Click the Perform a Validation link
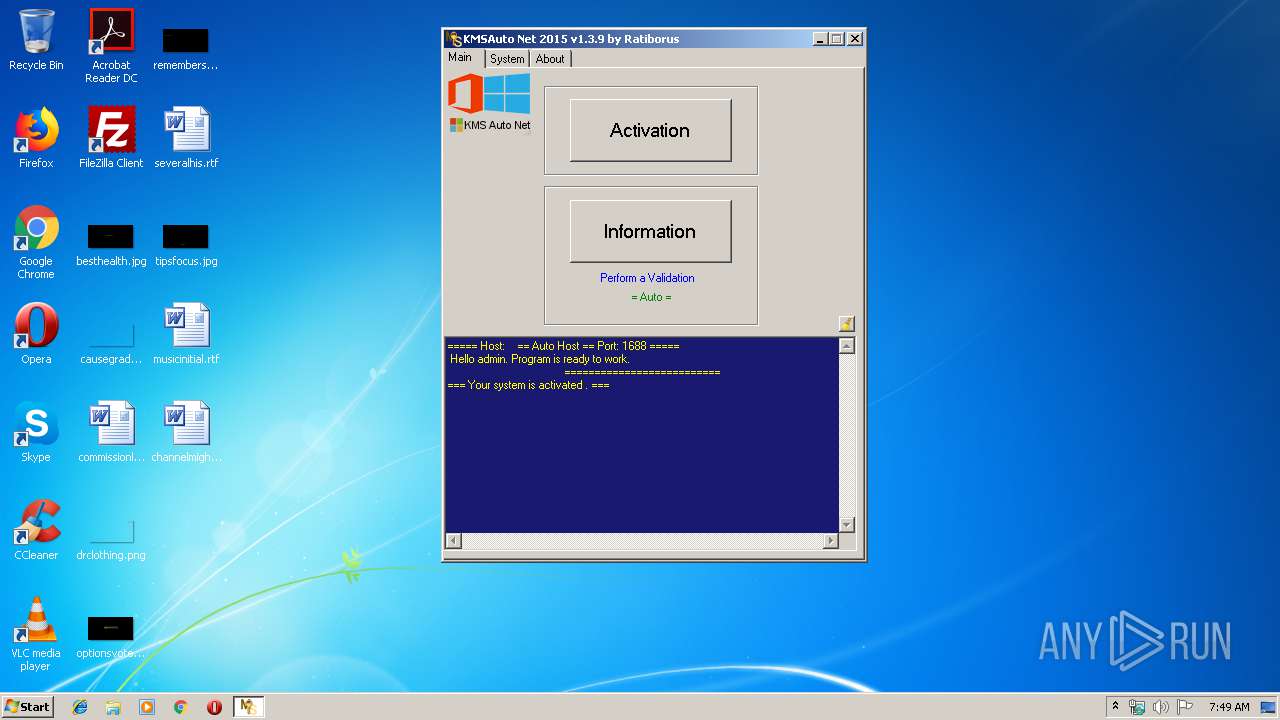Viewport: 1280px width, 720px height. tap(647, 278)
